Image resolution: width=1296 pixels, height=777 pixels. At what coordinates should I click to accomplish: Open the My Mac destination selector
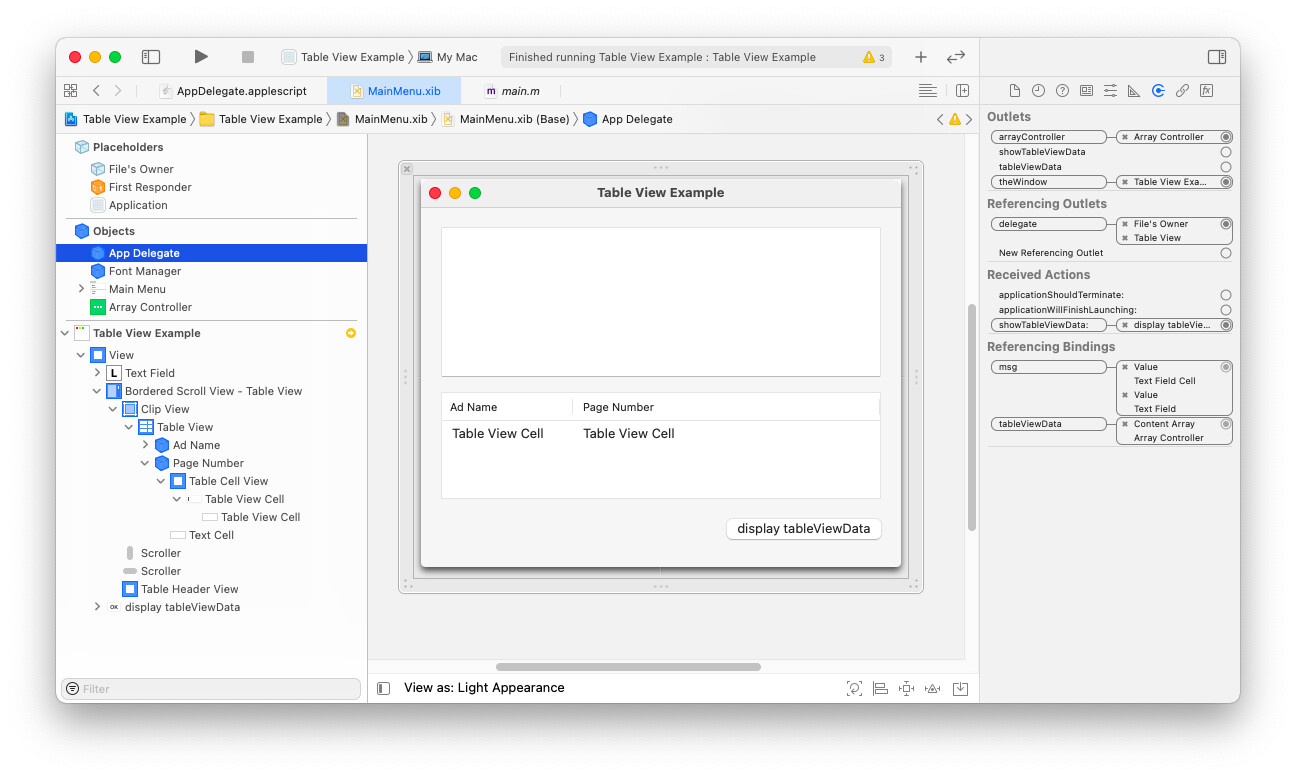pyautogui.click(x=448, y=57)
